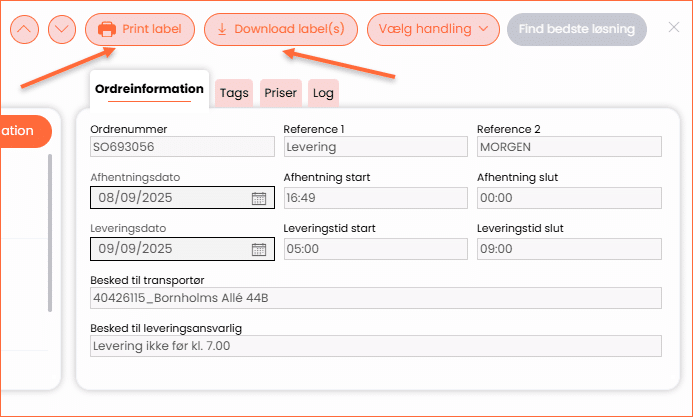Switch to the Tags tab
This screenshot has width=693, height=417.
(x=234, y=93)
